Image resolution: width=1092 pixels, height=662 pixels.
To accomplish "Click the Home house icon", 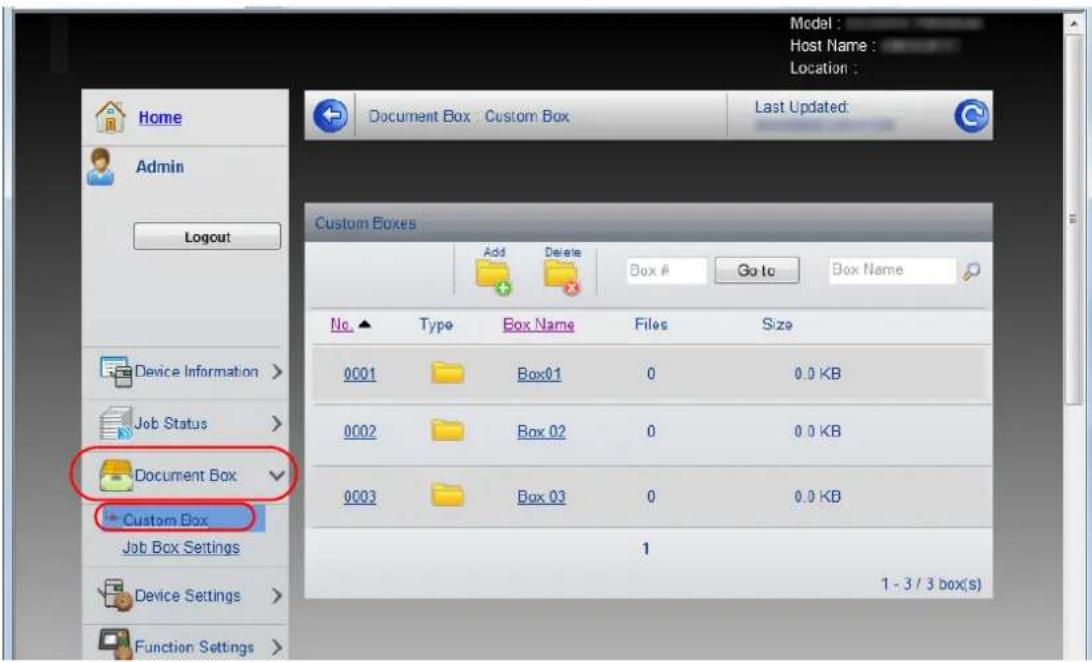I will [x=110, y=117].
